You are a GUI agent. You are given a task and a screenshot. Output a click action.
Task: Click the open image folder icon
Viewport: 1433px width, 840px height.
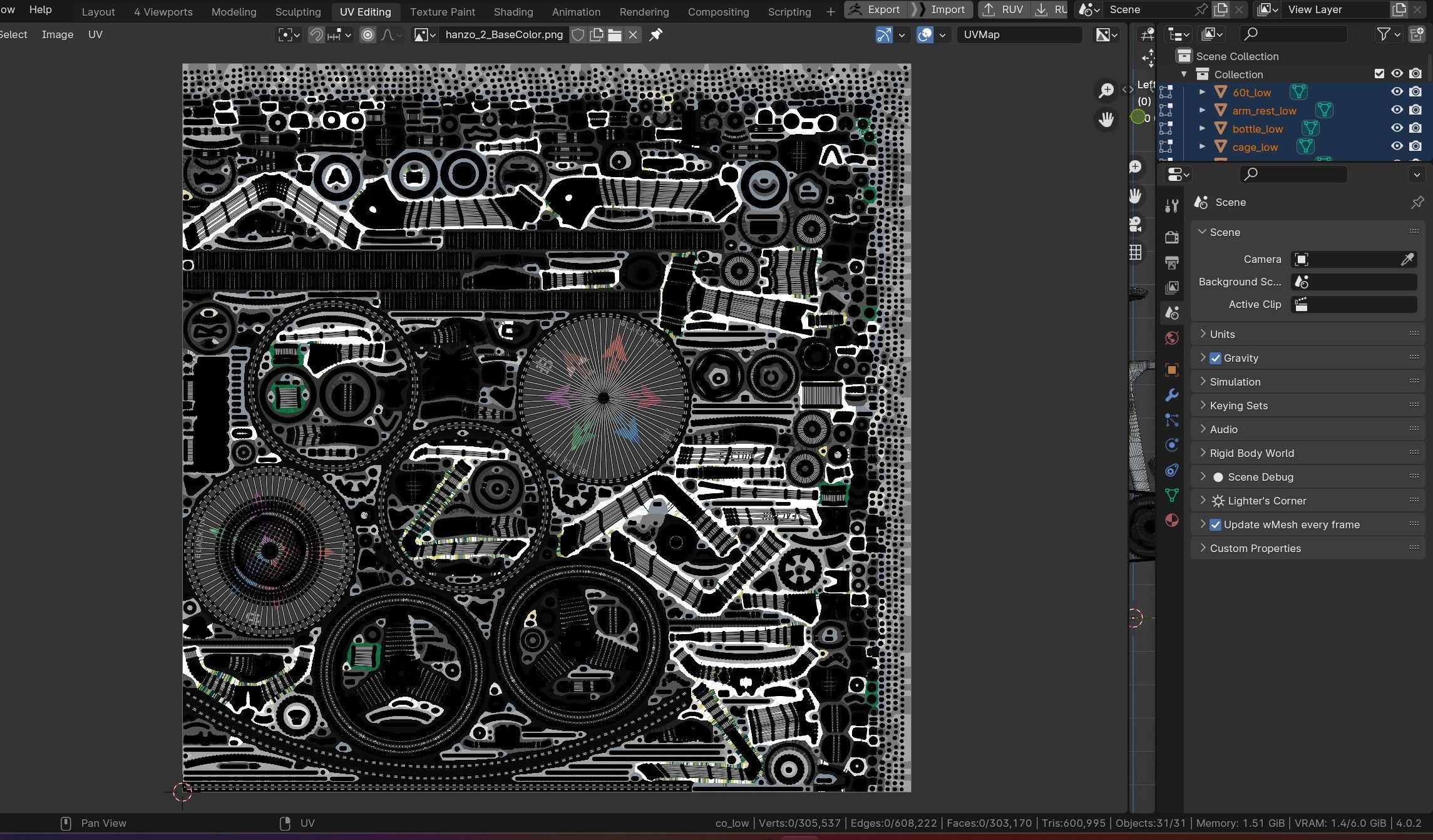[x=615, y=35]
